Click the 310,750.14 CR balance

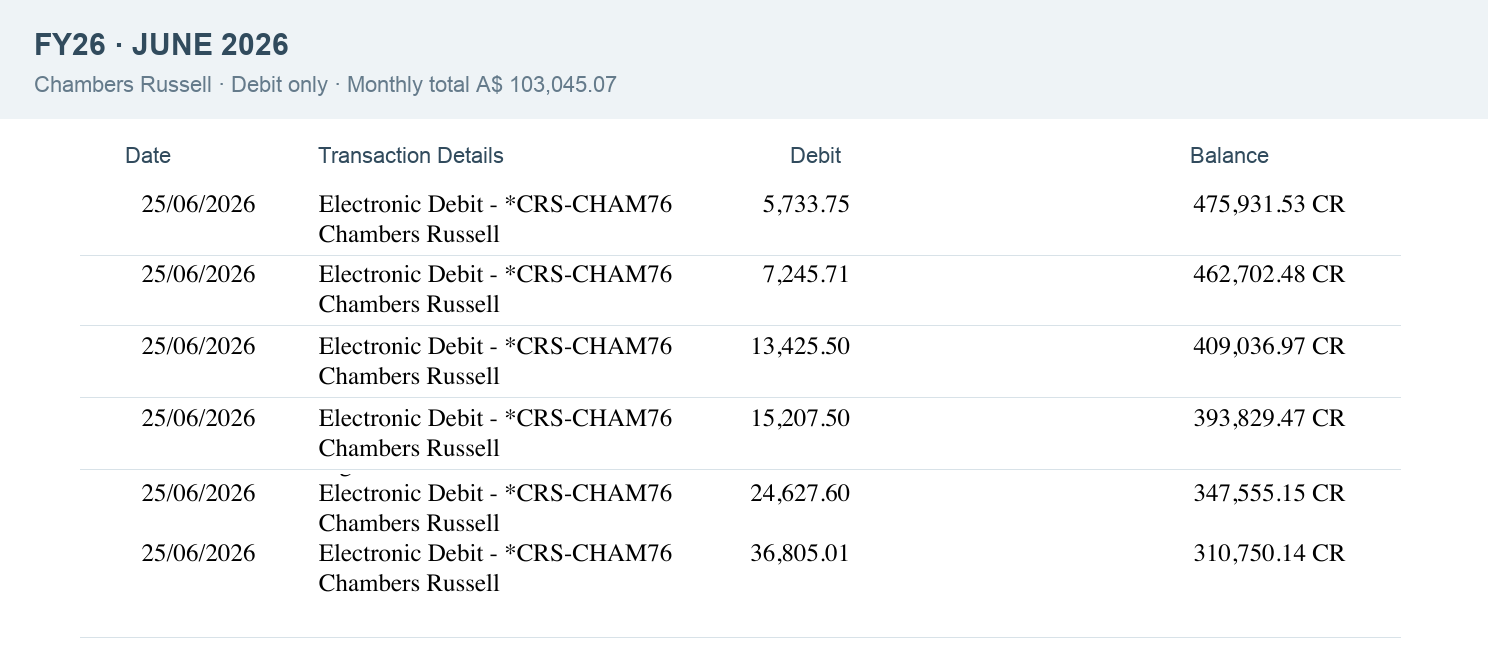1269,553
